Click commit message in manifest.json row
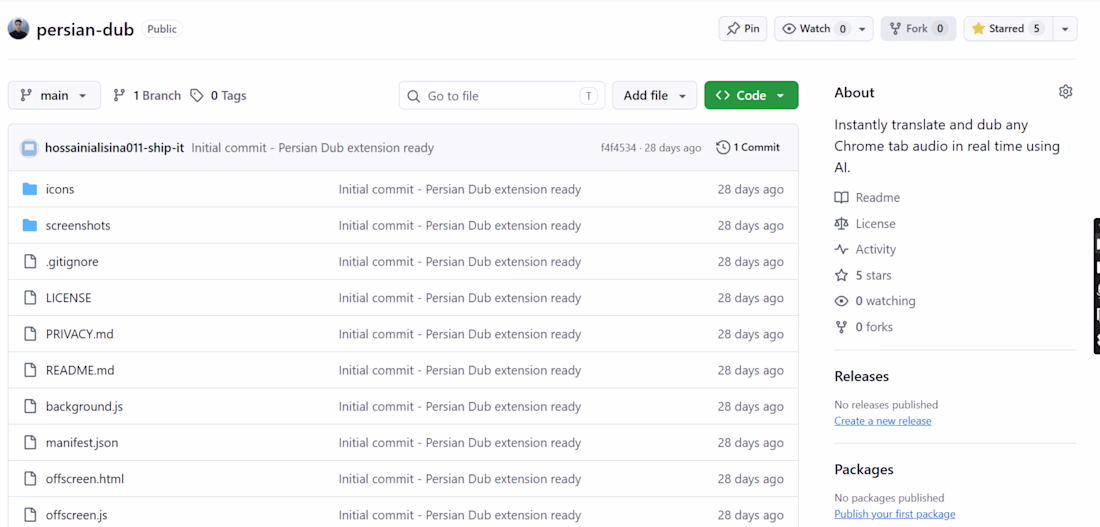Image resolution: width=1100 pixels, height=527 pixels. click(x=460, y=443)
